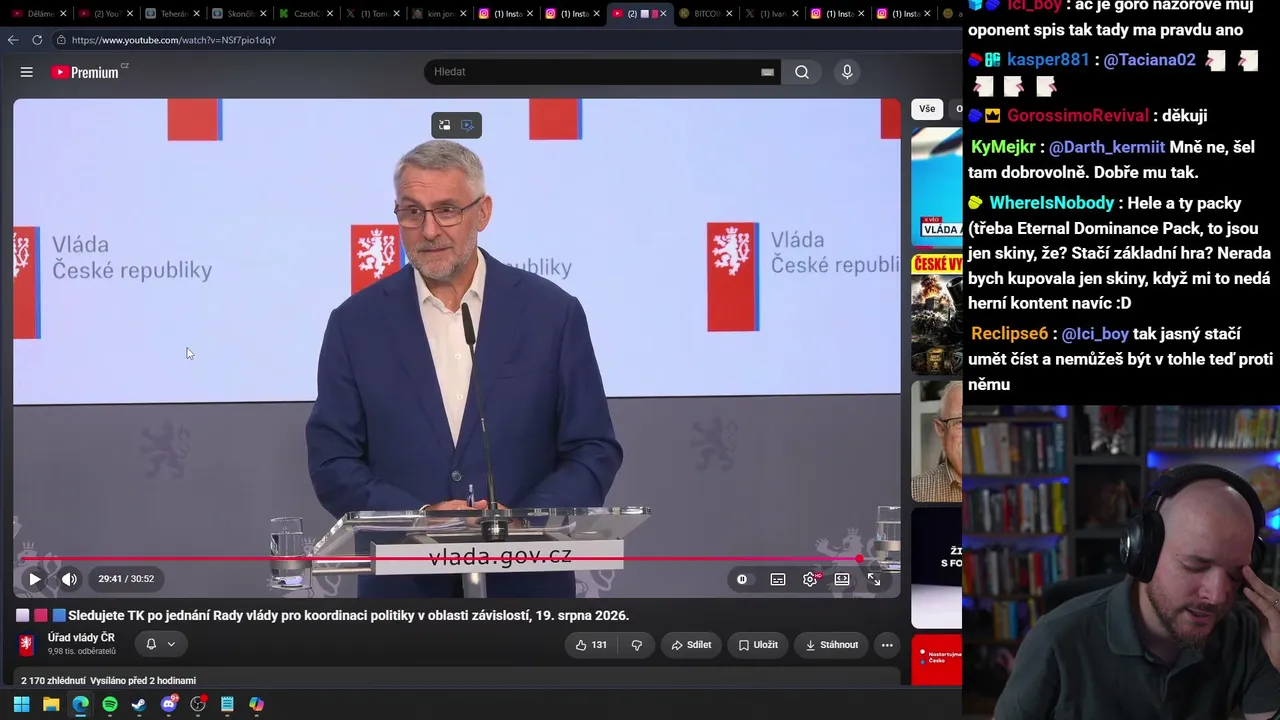Viewport: 1280px width, 720px height.
Task: Click the 29:41 / 30:52 time display
Action: 126,579
